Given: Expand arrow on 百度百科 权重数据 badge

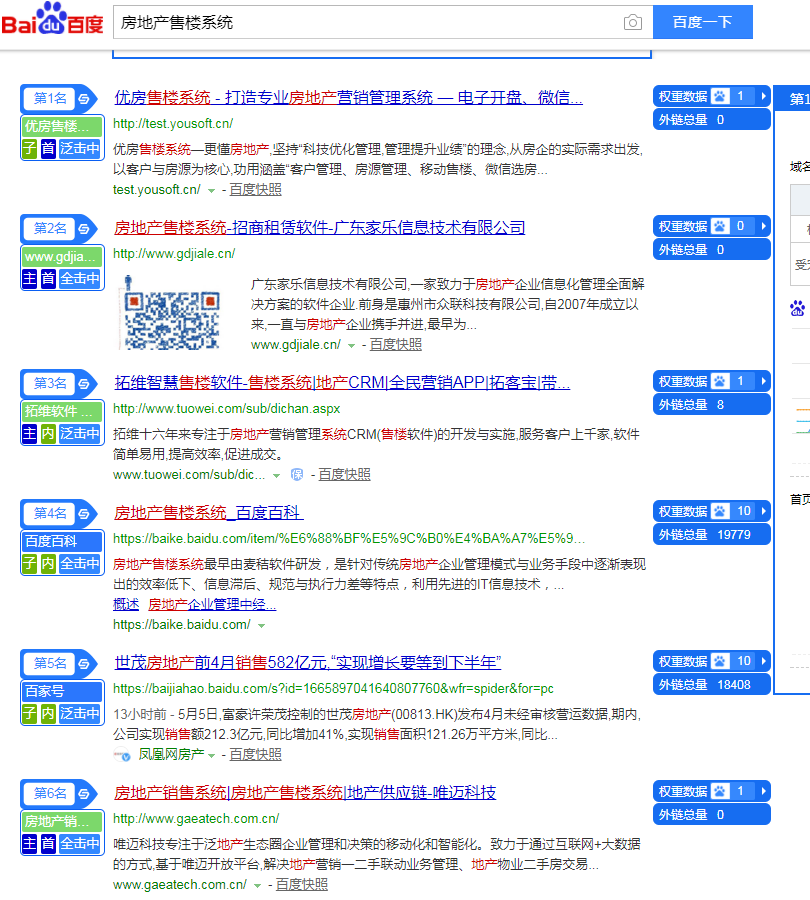Looking at the screenshot, I should tap(763, 511).
